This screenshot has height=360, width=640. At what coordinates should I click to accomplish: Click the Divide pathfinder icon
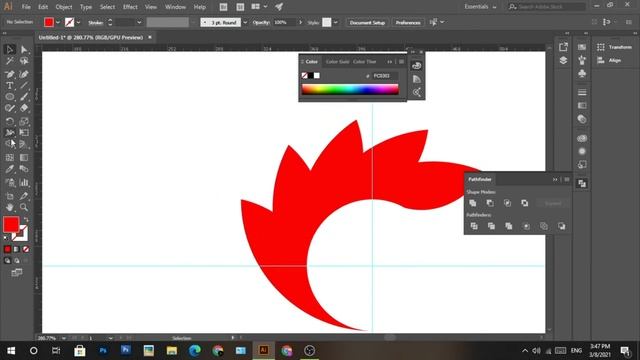[474, 226]
